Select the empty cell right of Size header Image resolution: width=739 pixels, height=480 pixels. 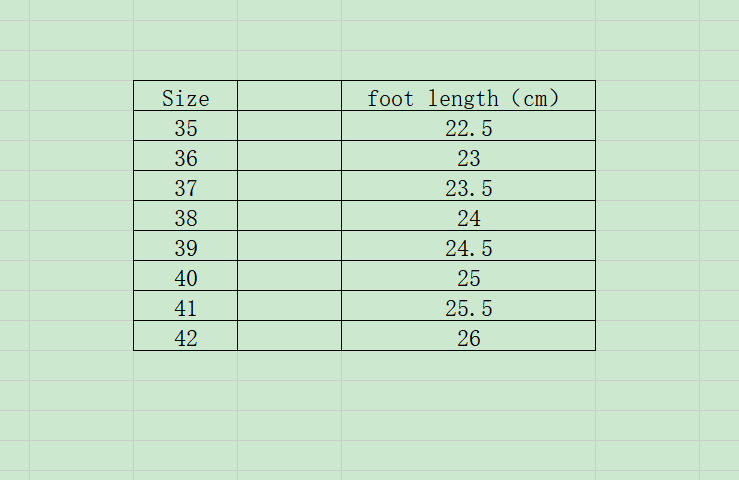click(289, 97)
